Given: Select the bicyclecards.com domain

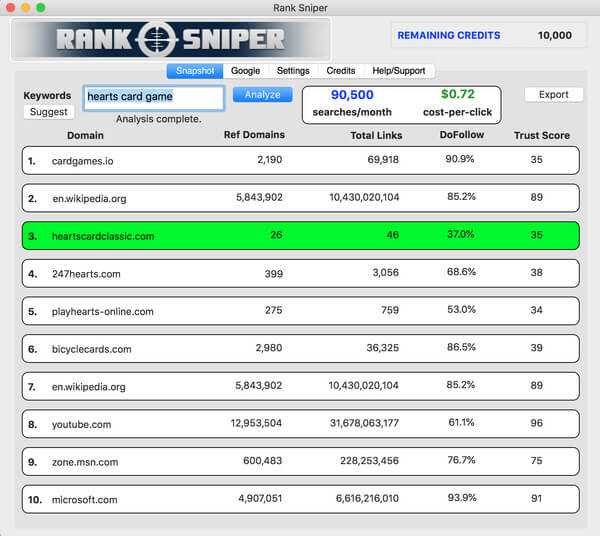Looking at the screenshot, I should point(91,349).
